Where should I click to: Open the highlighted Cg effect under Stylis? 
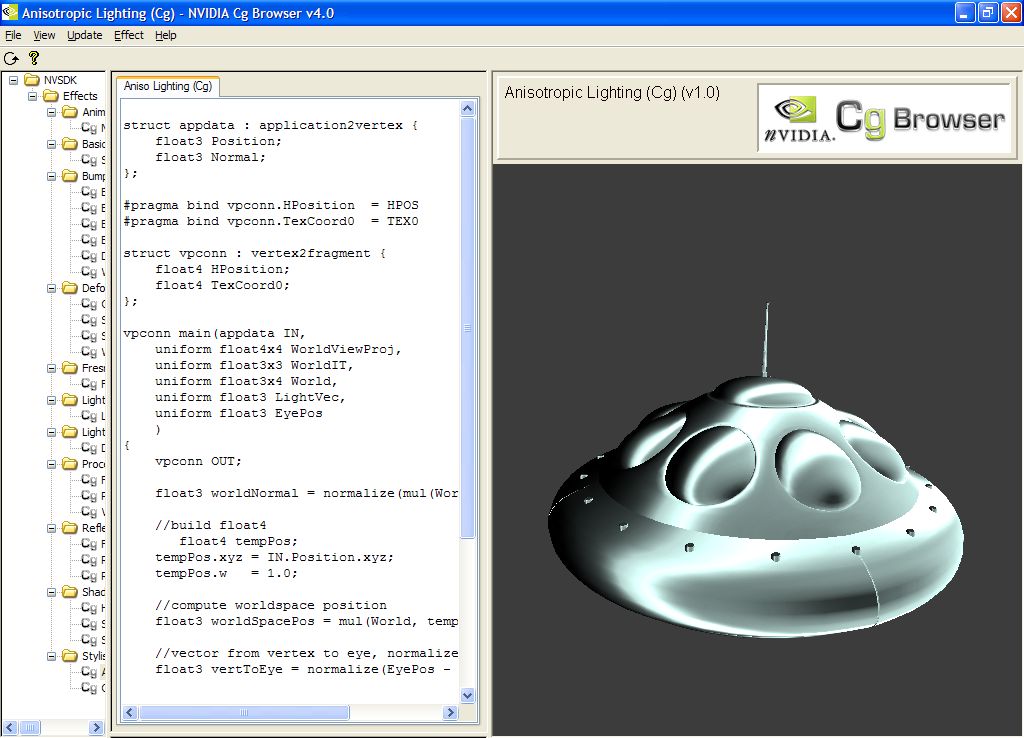(x=93, y=672)
